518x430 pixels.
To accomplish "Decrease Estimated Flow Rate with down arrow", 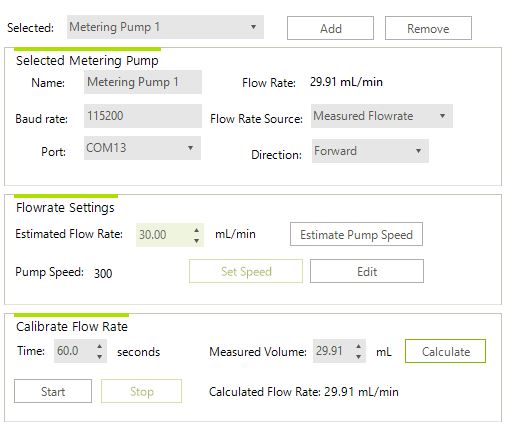I will (x=197, y=240).
